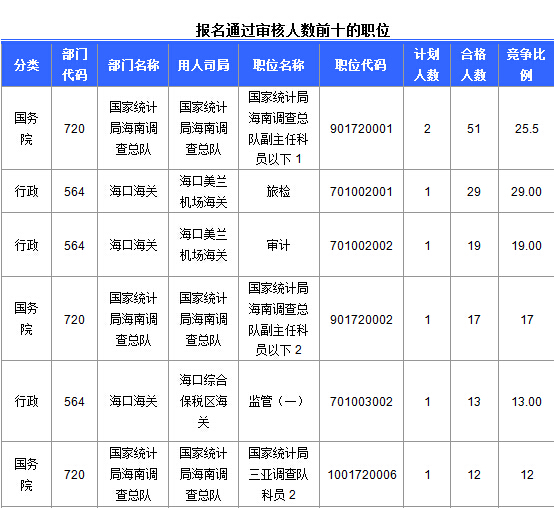Image resolution: width=554 pixels, height=508 pixels.
Task: Select position code 901720002
Action: point(361,320)
